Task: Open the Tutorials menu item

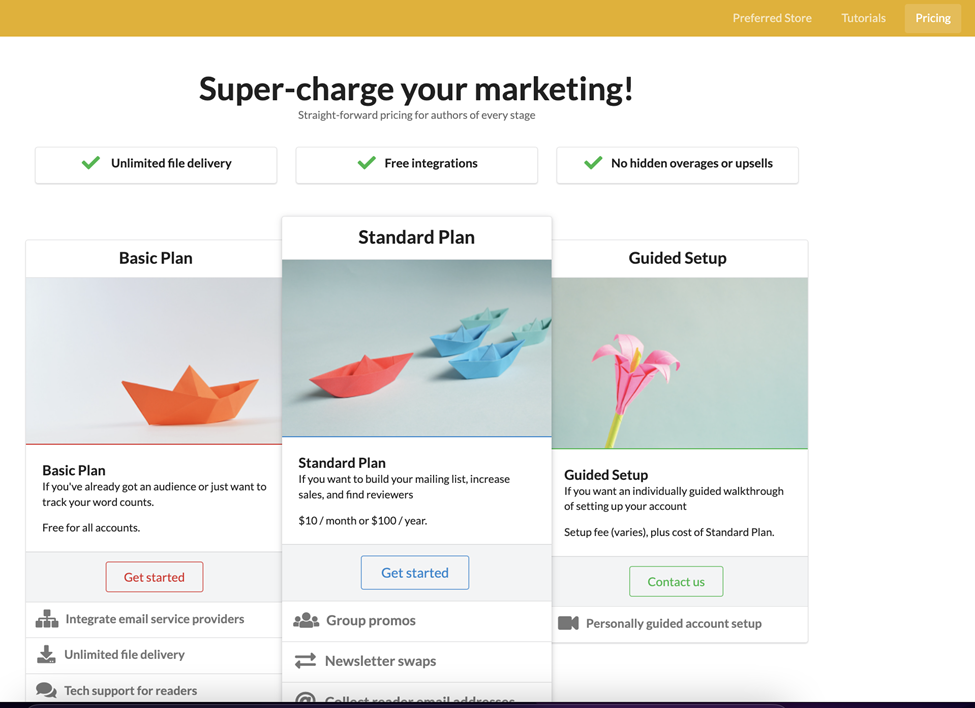Action: pos(863,18)
